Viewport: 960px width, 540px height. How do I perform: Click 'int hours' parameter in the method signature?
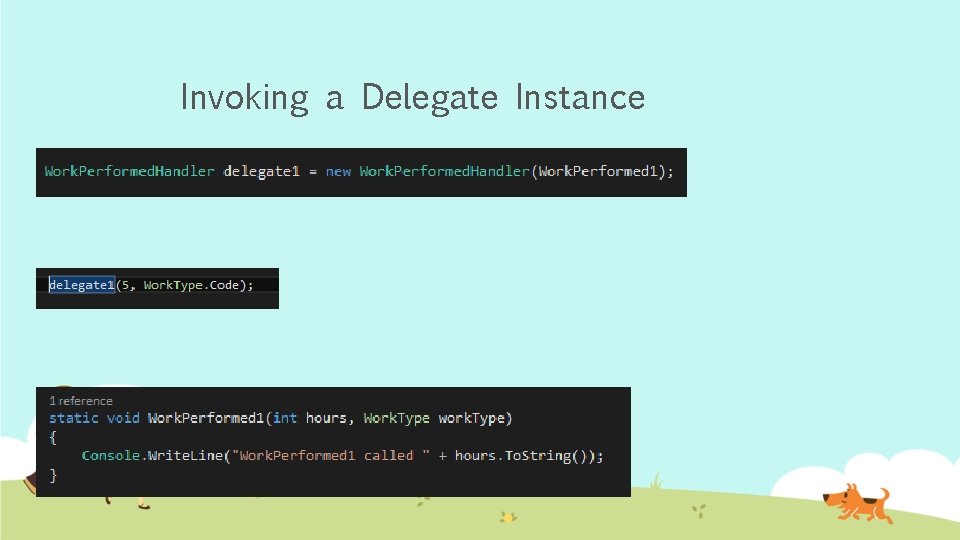click(310, 418)
